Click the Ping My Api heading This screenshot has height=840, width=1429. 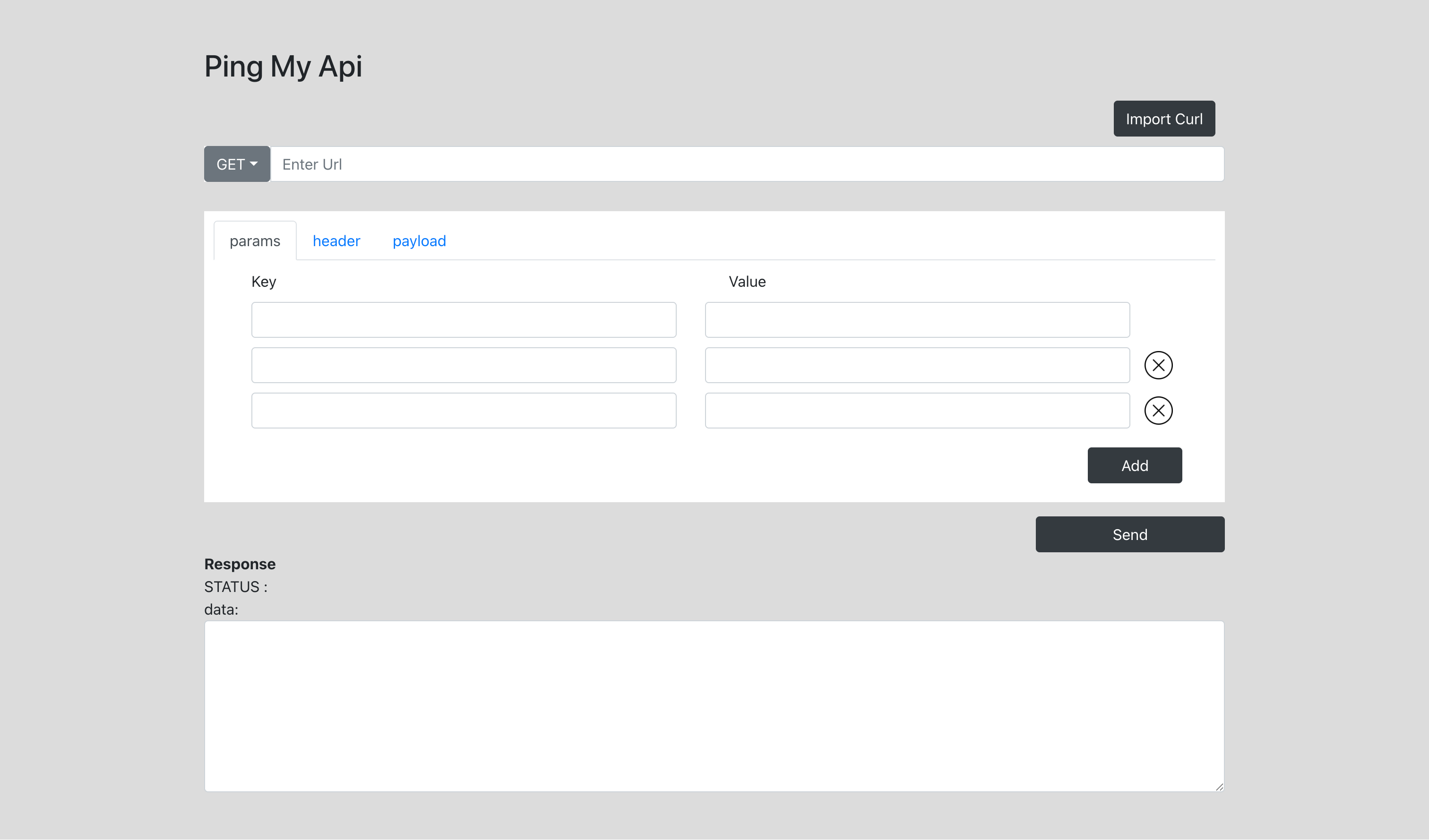tap(283, 66)
